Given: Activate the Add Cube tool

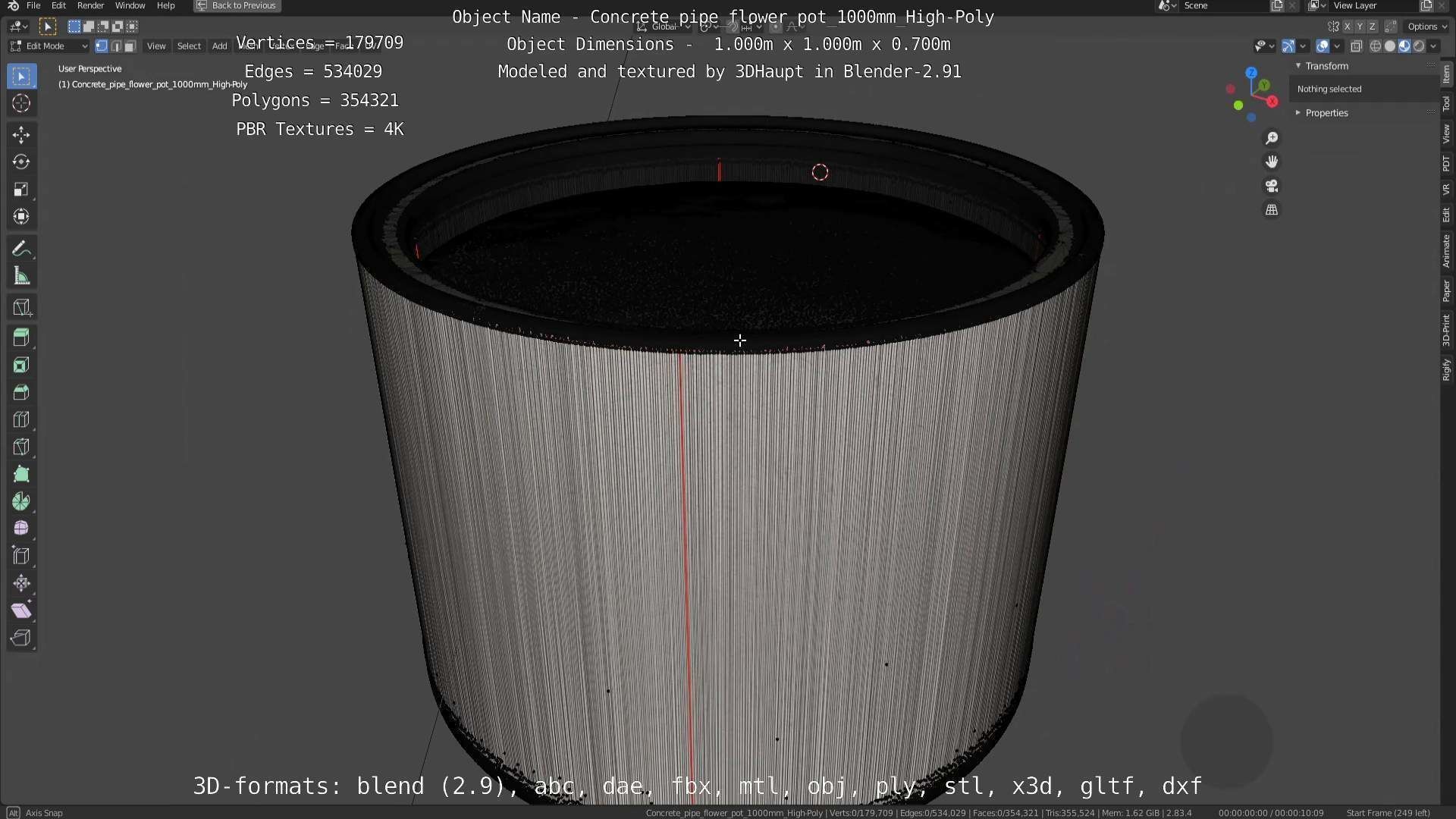Looking at the screenshot, I should 21,307.
